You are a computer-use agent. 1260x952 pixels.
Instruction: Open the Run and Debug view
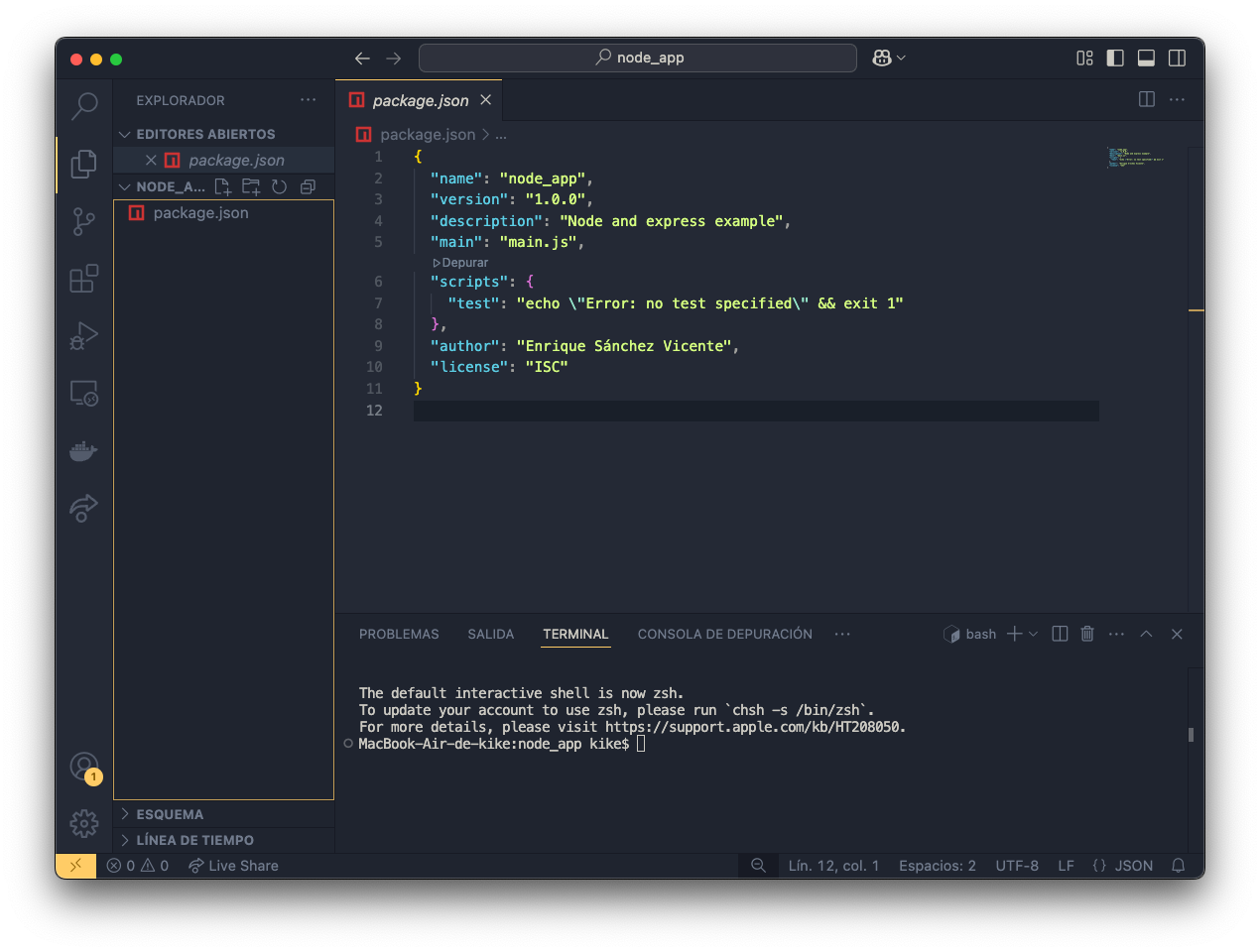[84, 336]
